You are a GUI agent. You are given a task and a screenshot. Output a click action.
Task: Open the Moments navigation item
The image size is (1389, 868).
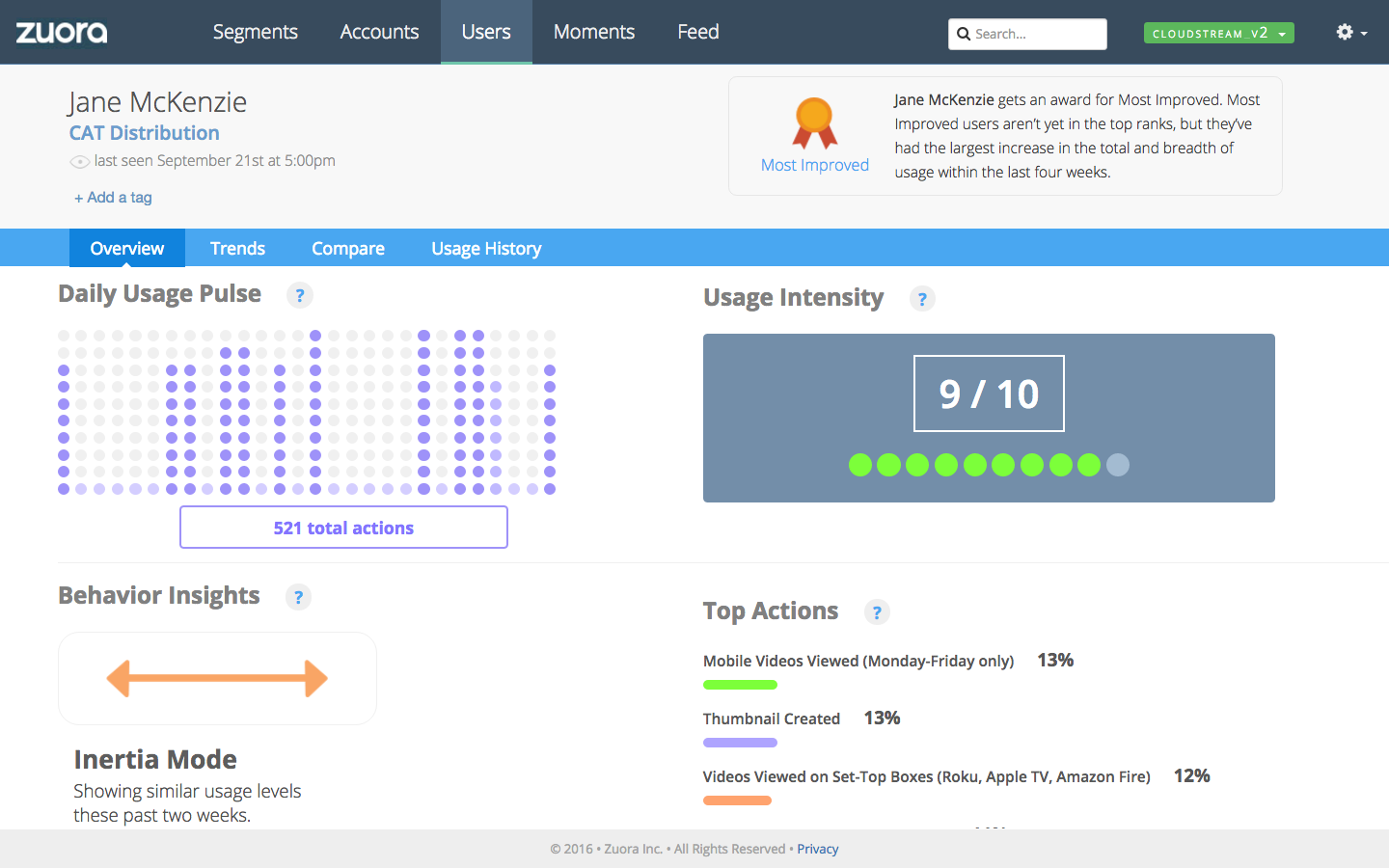[593, 32]
